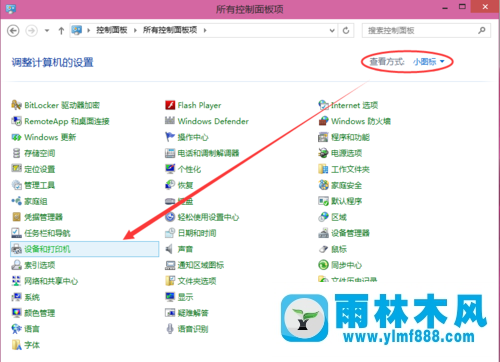The image size is (500, 362).
Task: Open the Internet 选项 globe icon
Action: [323, 105]
